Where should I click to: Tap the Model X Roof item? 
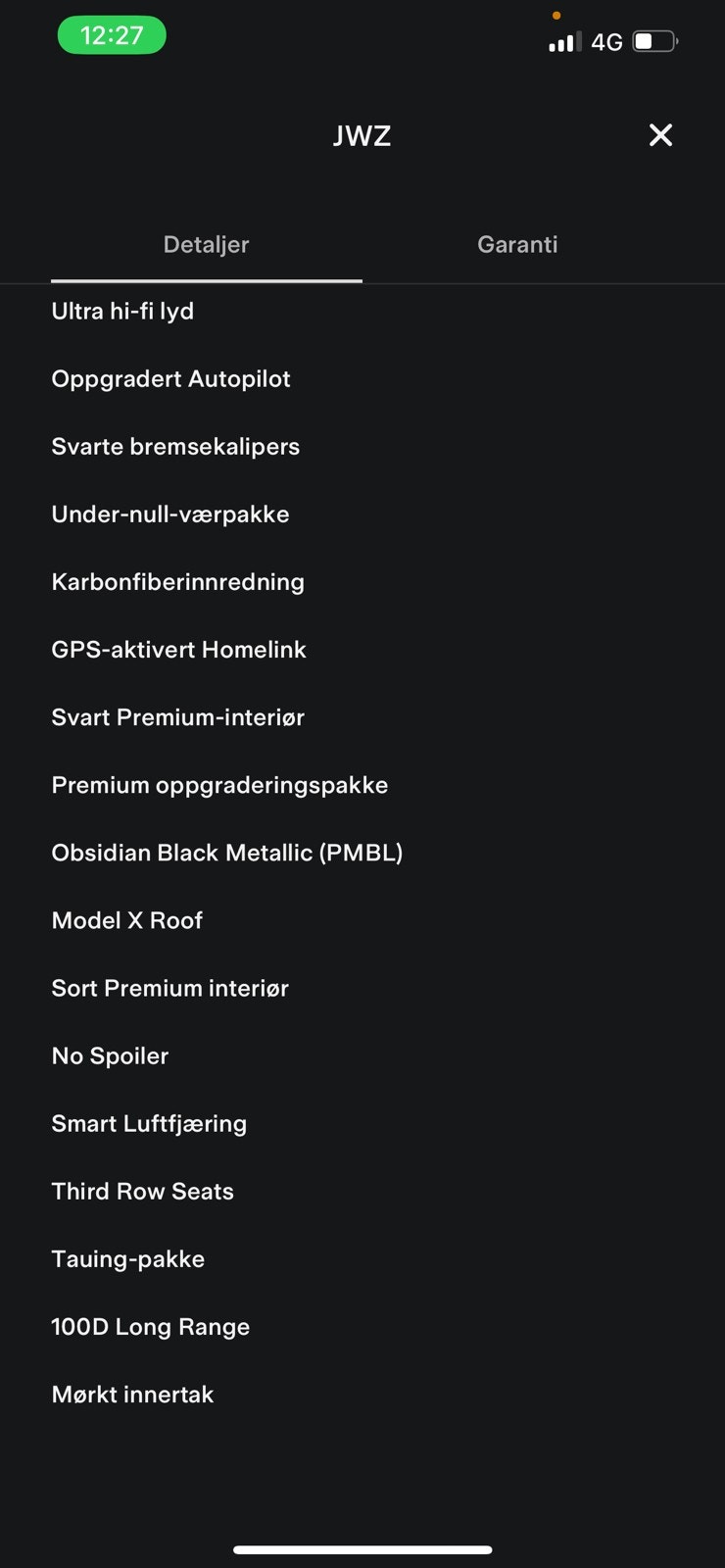126,920
